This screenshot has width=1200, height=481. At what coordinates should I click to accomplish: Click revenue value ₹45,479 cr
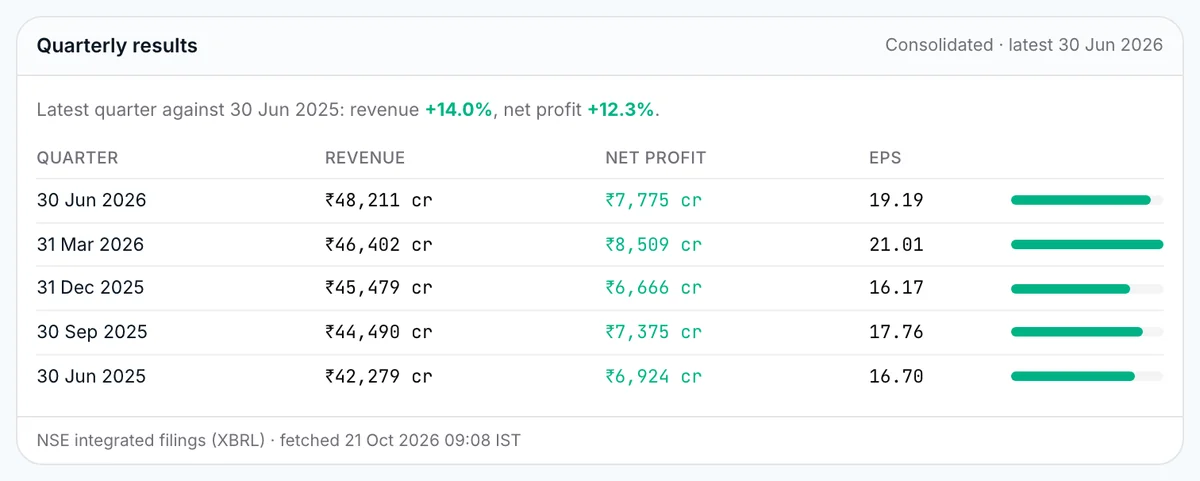pos(379,288)
